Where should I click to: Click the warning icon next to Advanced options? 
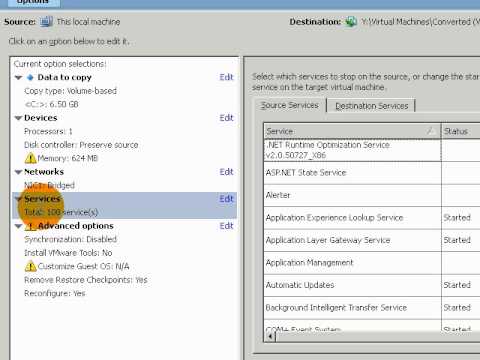tap(30, 226)
